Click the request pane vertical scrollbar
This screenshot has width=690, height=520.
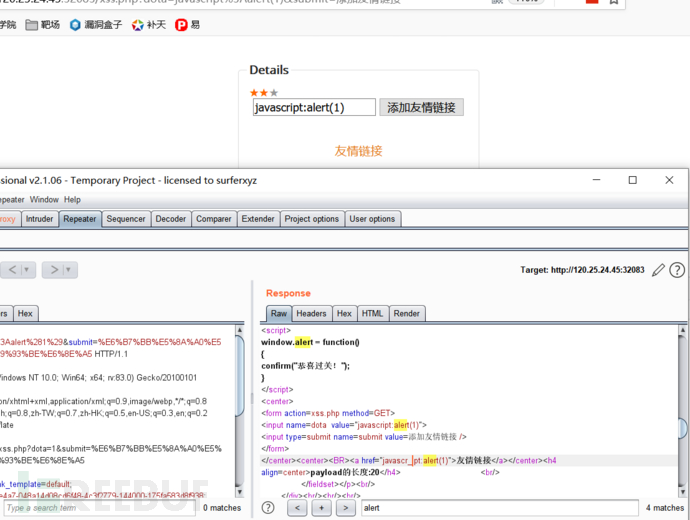coord(240,376)
